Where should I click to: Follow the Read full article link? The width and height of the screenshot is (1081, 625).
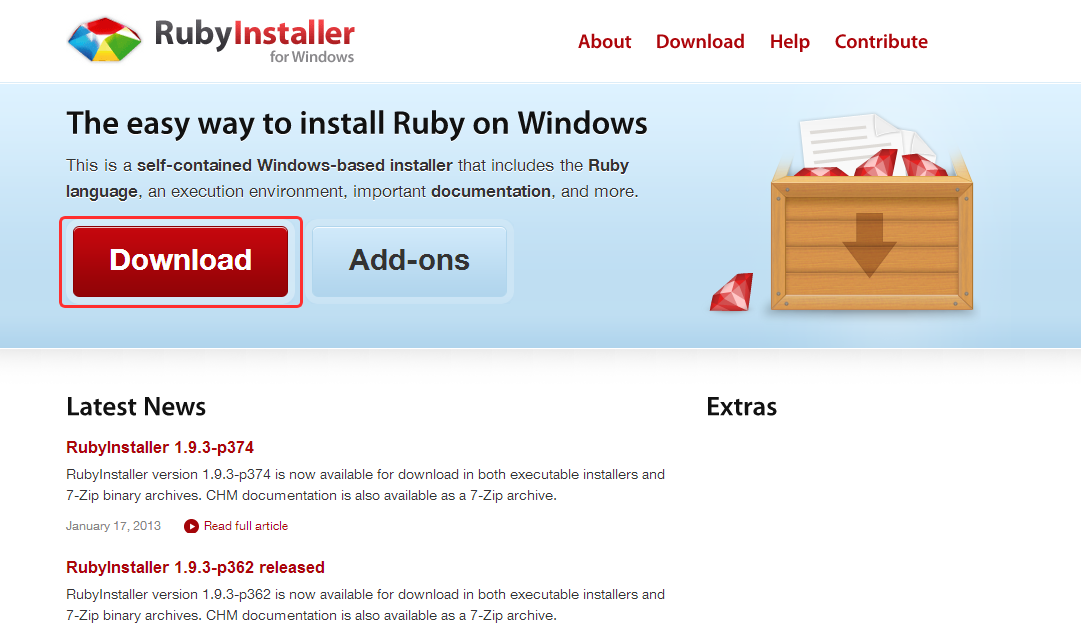[x=245, y=526]
